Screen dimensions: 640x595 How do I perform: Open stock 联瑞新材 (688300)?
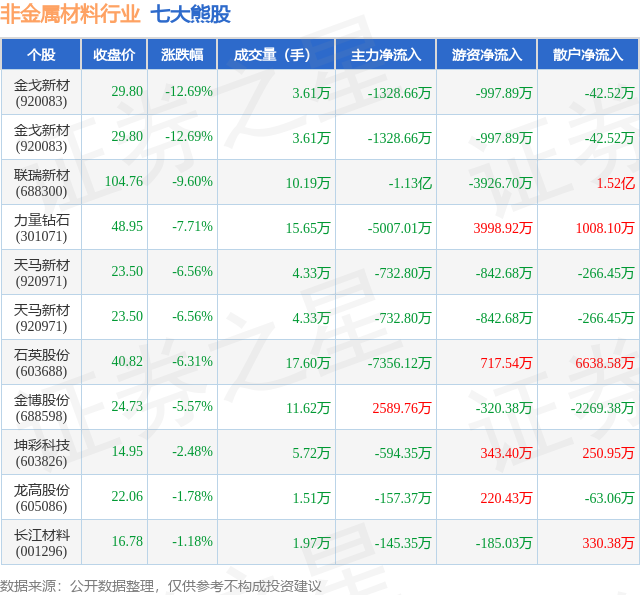click(x=41, y=183)
